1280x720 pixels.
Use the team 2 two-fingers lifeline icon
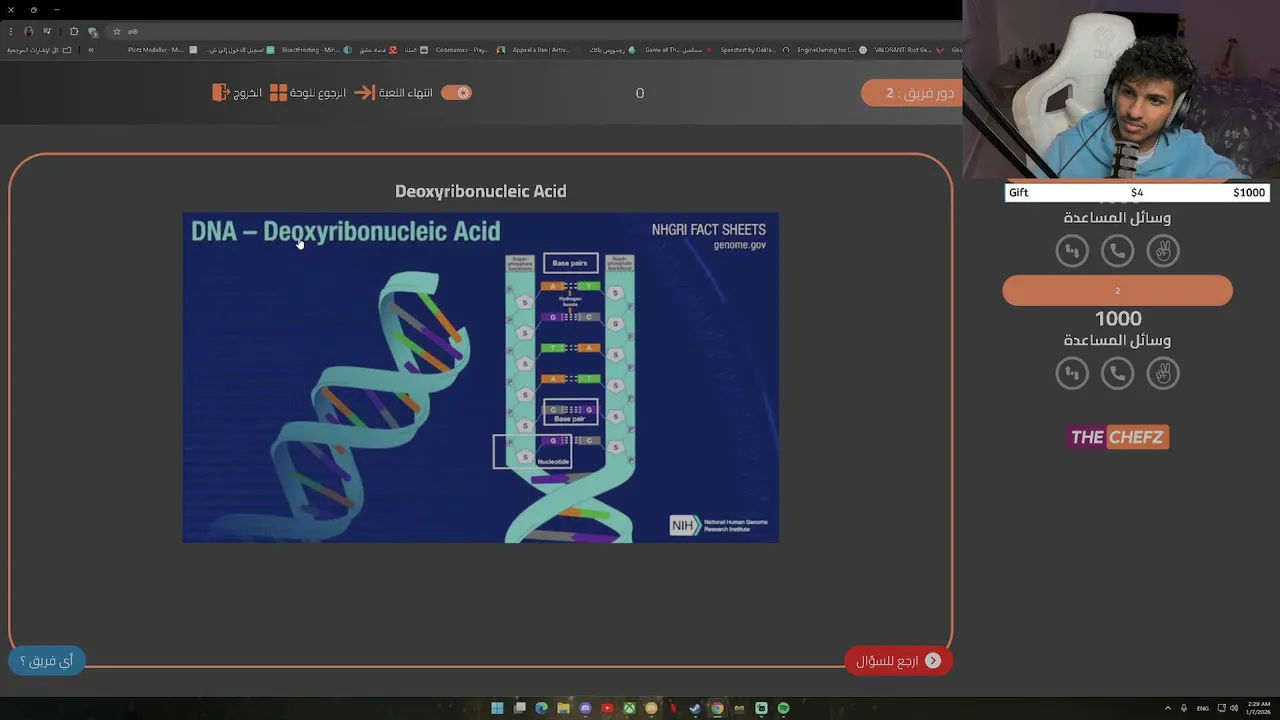tap(1163, 373)
